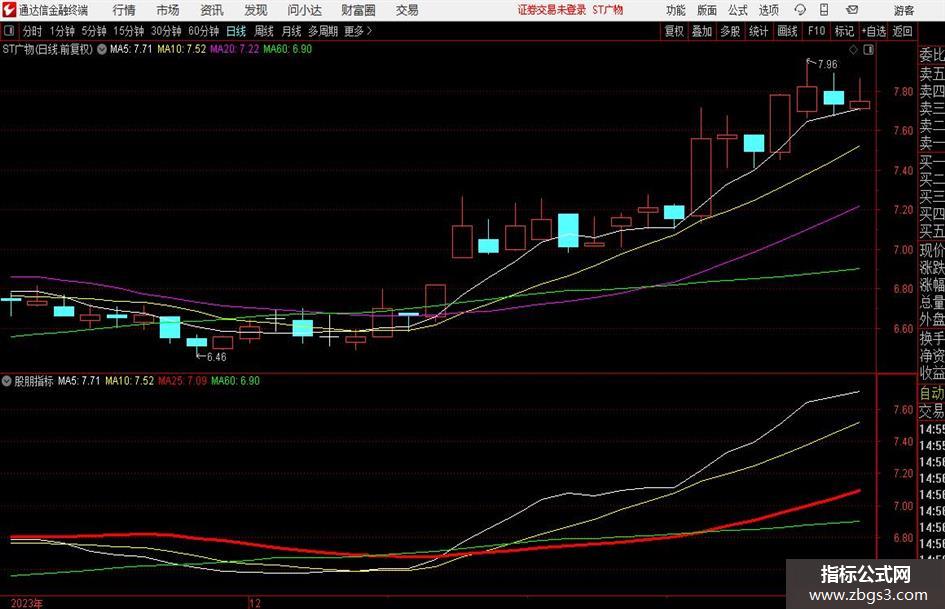Image resolution: width=945 pixels, height=609 pixels.
Task: Click the purple MA20: 7.22 label
Action: [x=234, y=49]
